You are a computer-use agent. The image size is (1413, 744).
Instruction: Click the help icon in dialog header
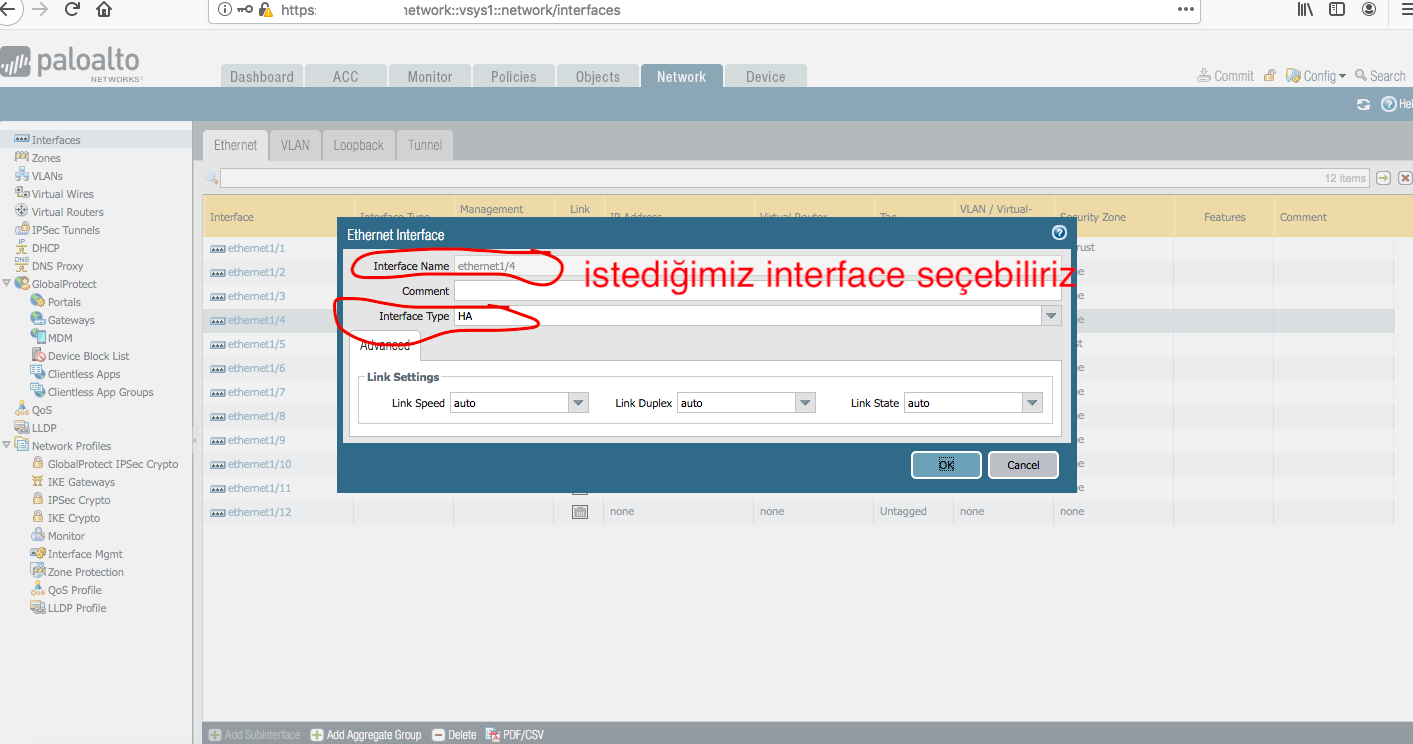click(1059, 233)
